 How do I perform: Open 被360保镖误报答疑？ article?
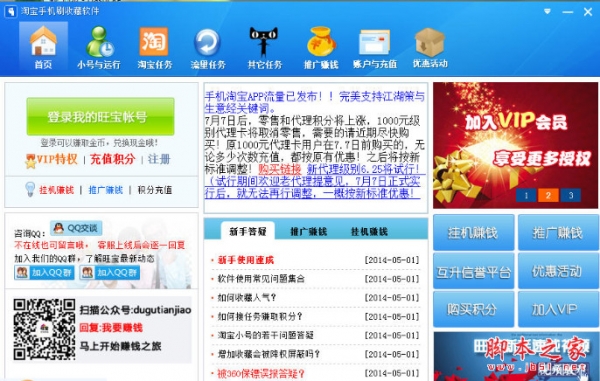click(261, 373)
